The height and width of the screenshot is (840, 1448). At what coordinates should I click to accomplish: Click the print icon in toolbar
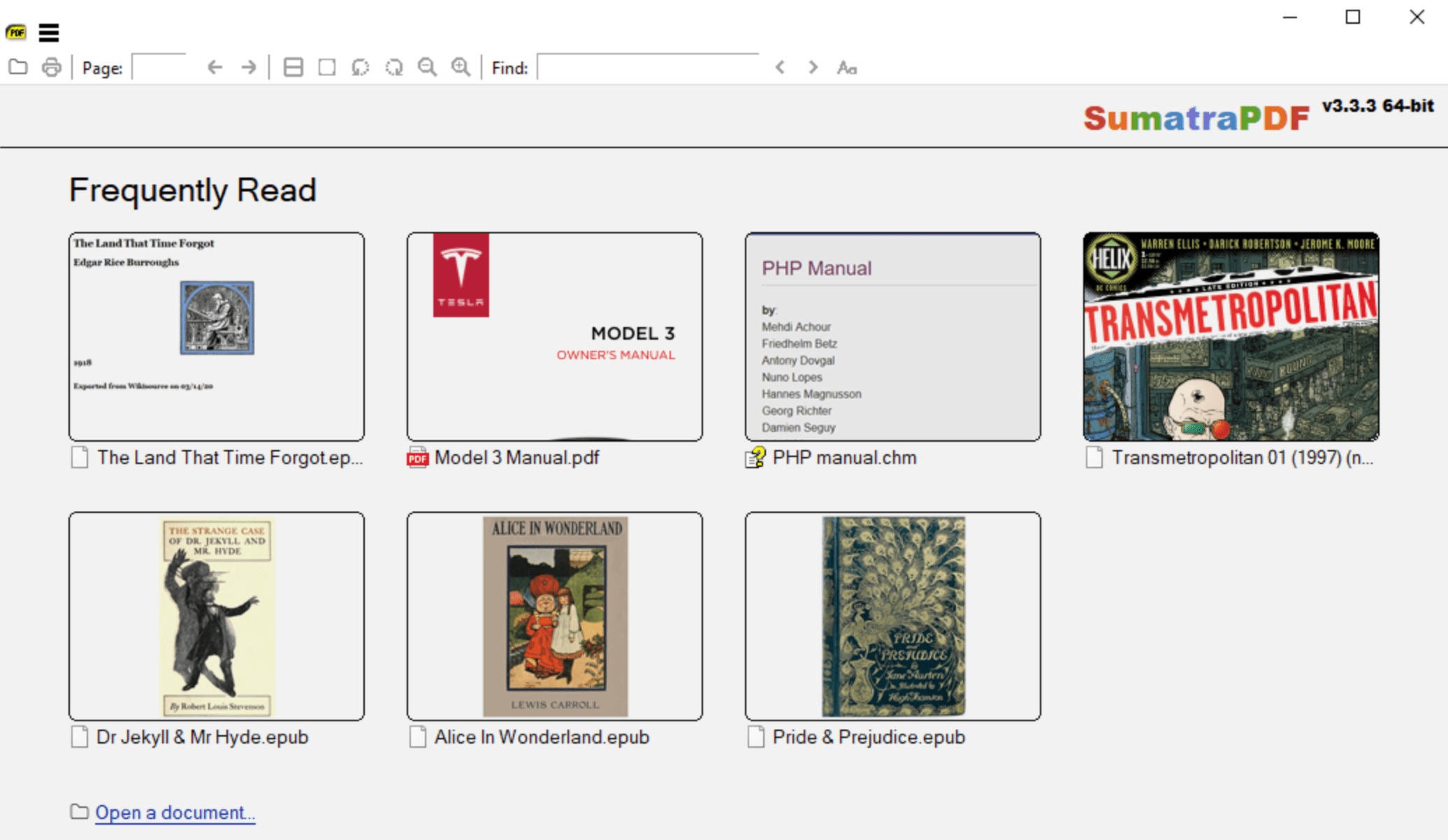coord(52,67)
